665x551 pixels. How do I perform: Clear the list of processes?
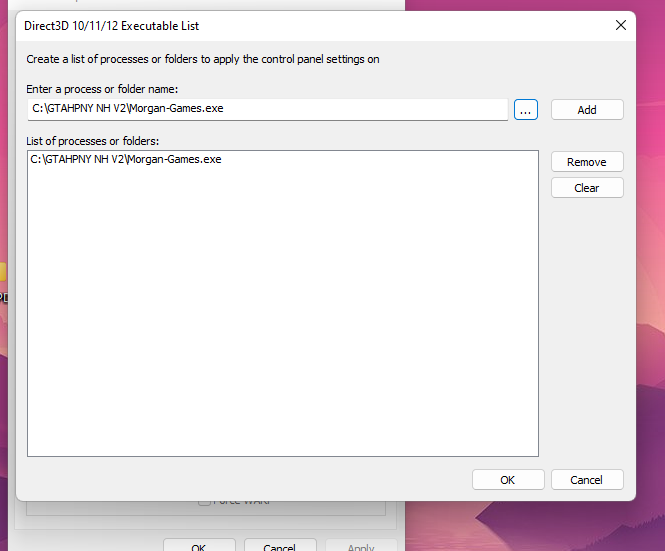tap(587, 187)
